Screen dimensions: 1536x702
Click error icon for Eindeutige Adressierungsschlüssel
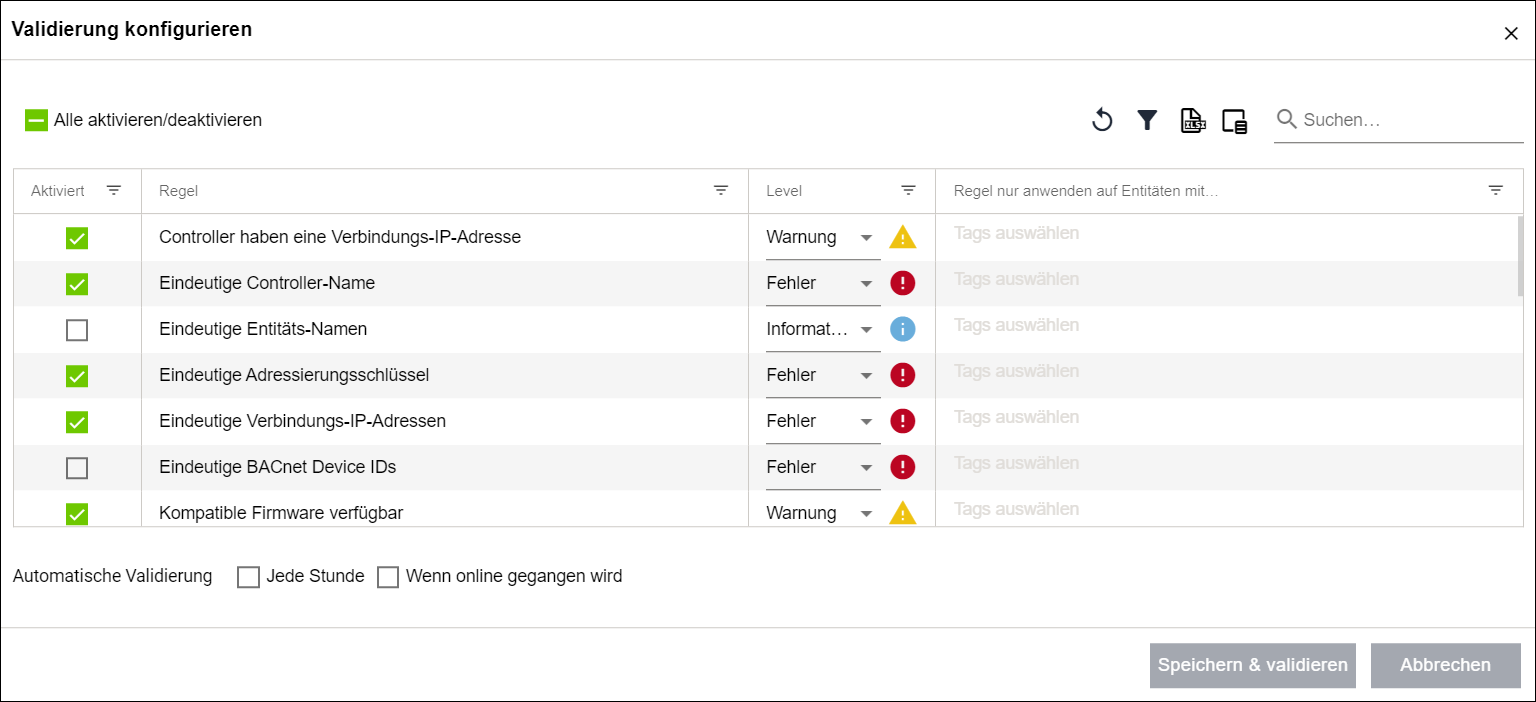point(903,375)
